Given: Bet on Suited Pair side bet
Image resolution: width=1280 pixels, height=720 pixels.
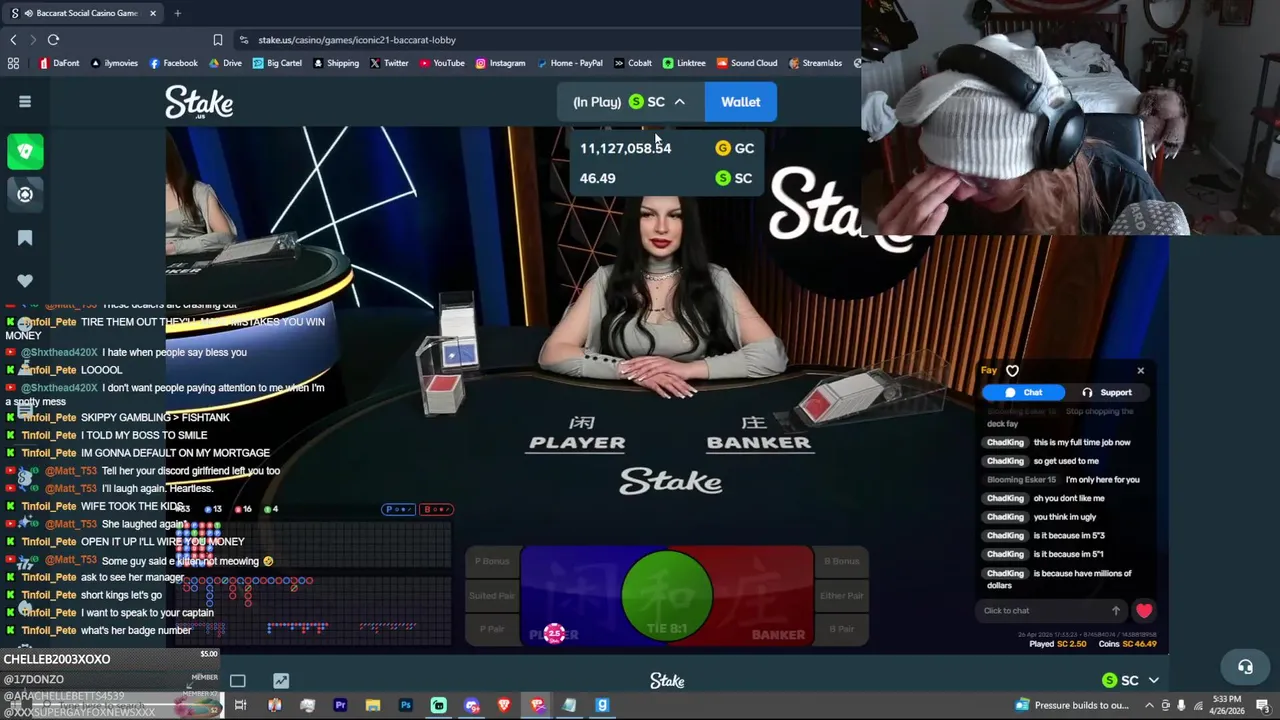Looking at the screenshot, I should (492, 595).
